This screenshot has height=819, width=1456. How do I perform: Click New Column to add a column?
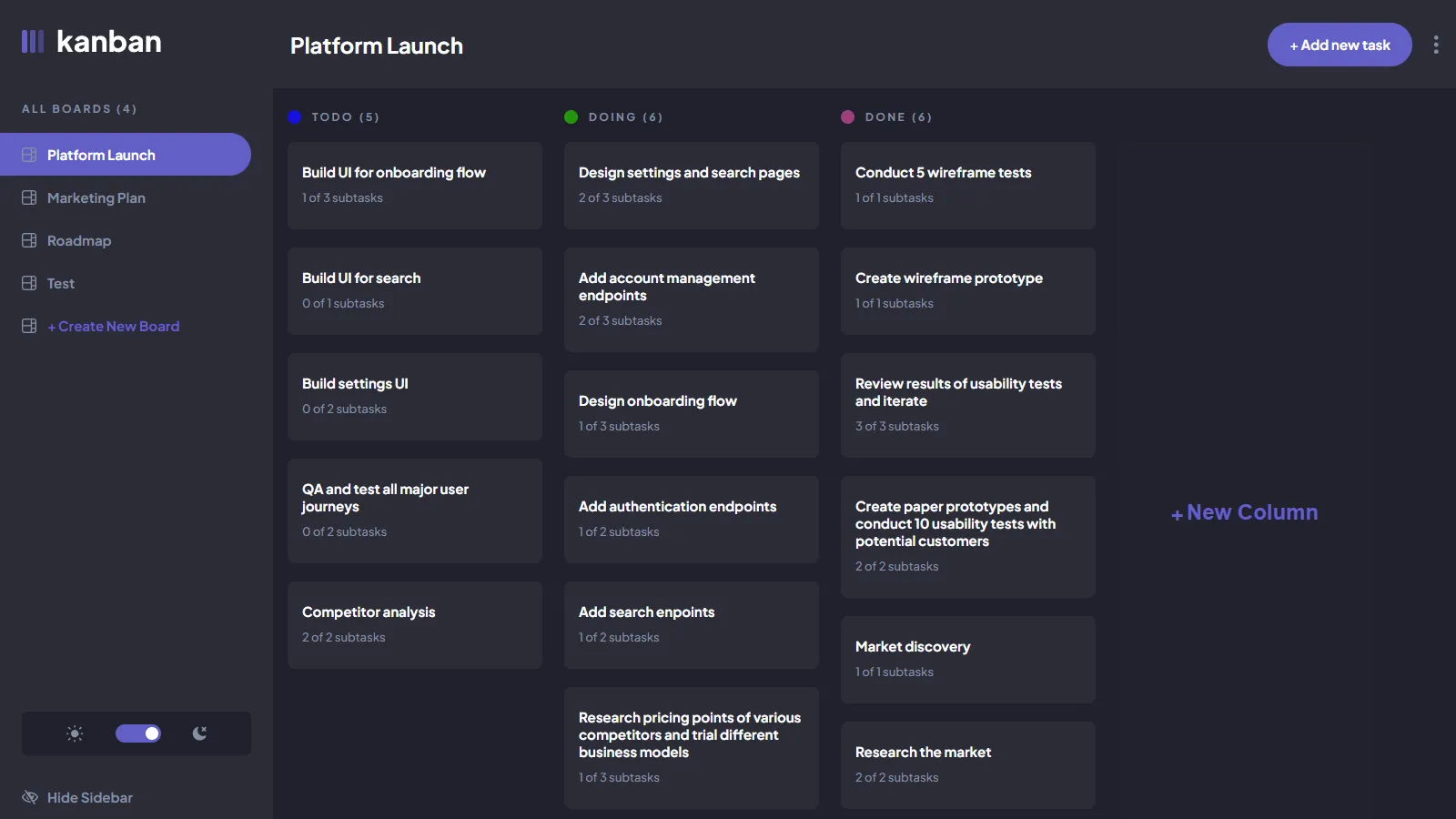coord(1243,511)
